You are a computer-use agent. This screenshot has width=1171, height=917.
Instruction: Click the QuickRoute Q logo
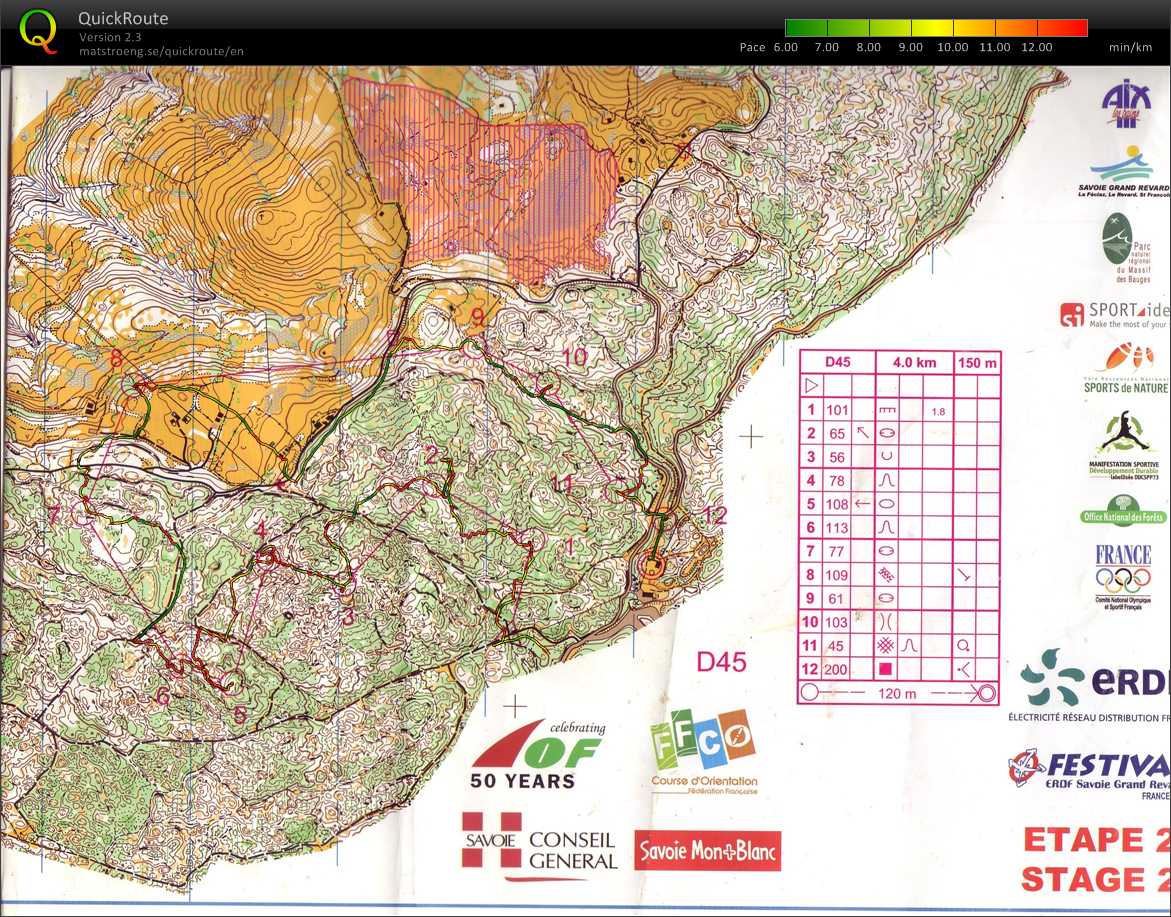(x=37, y=32)
